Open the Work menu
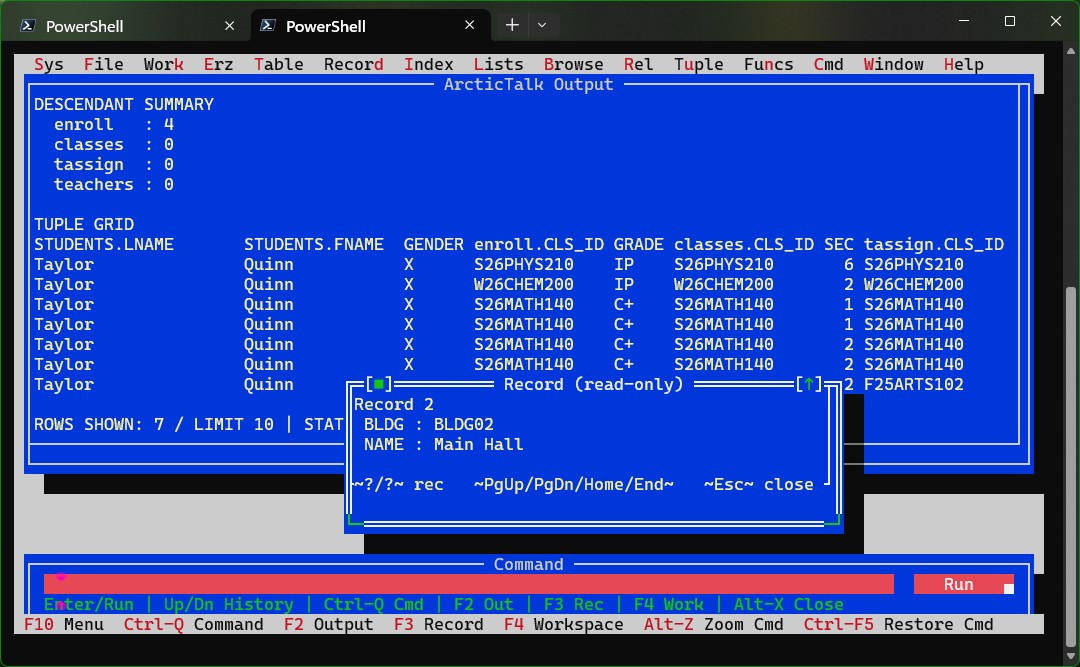The width and height of the screenshot is (1080, 667). [x=163, y=65]
